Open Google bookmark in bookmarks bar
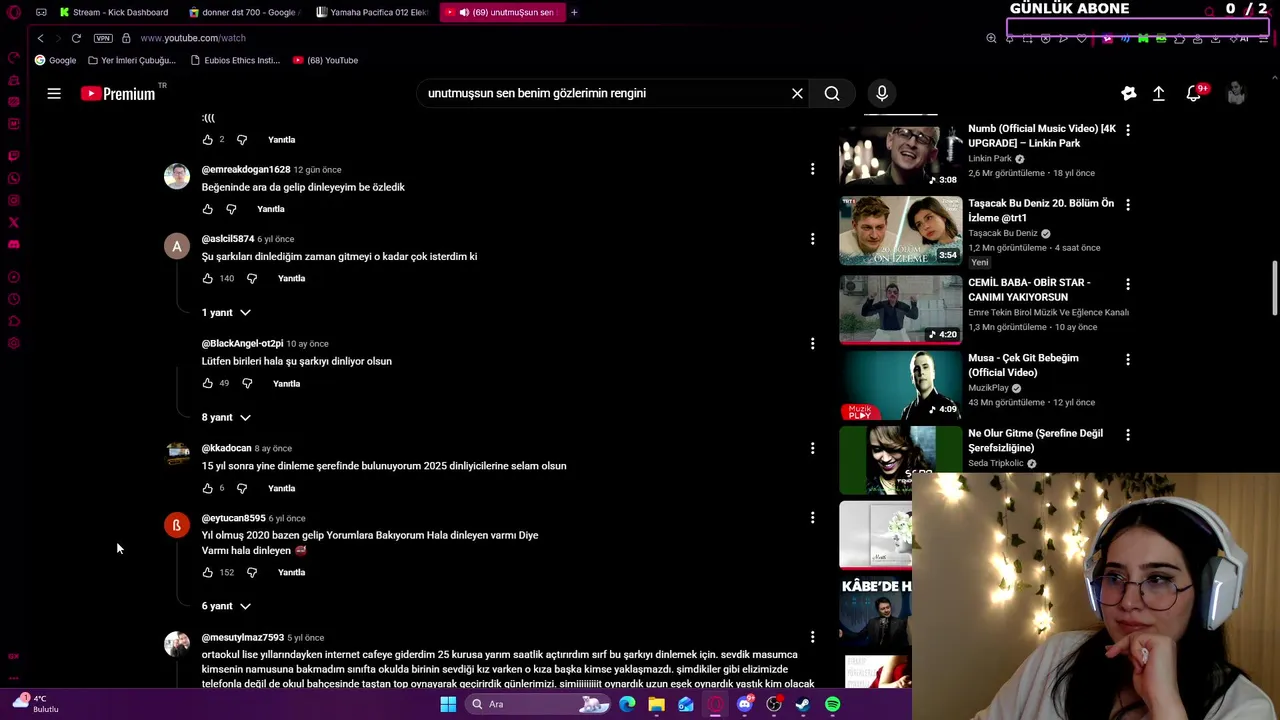 pyautogui.click(x=56, y=60)
